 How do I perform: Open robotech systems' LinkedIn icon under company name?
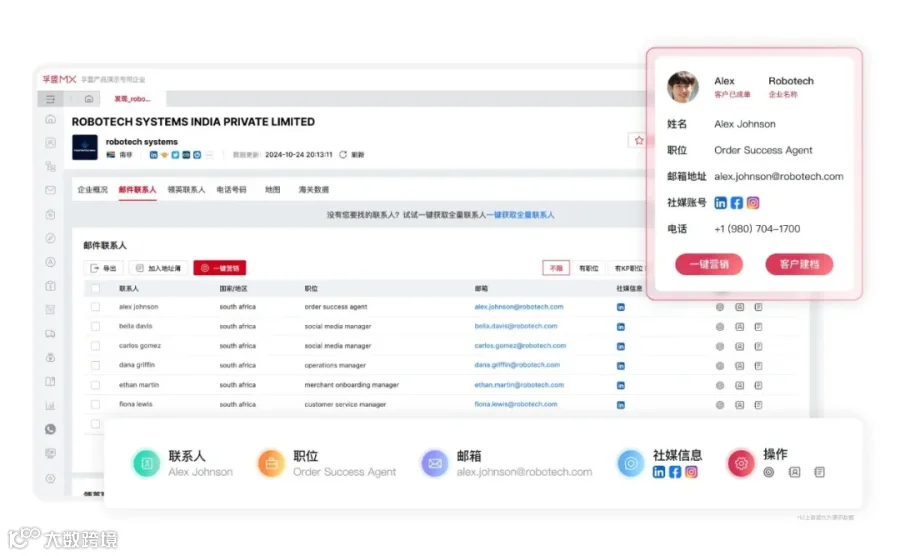pos(153,155)
